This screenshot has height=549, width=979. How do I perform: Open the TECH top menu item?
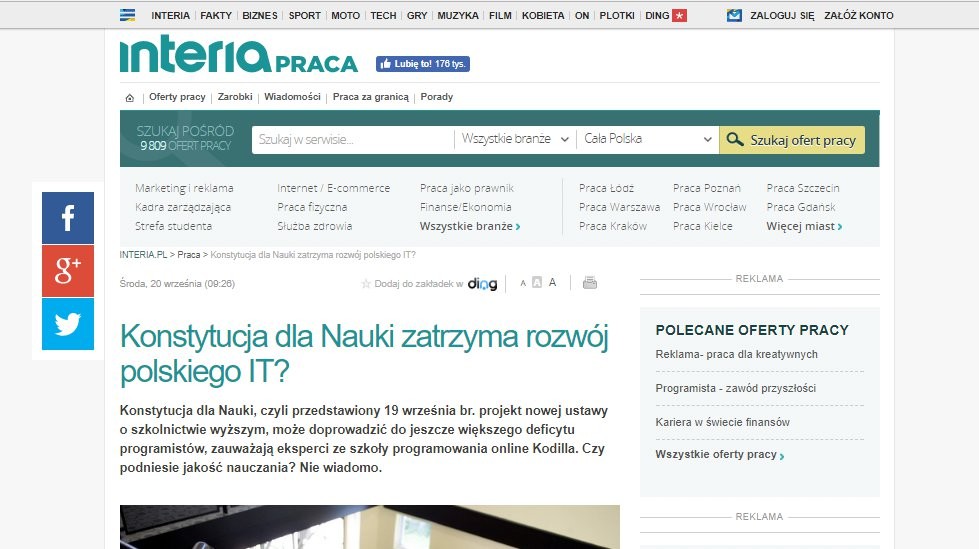(383, 16)
